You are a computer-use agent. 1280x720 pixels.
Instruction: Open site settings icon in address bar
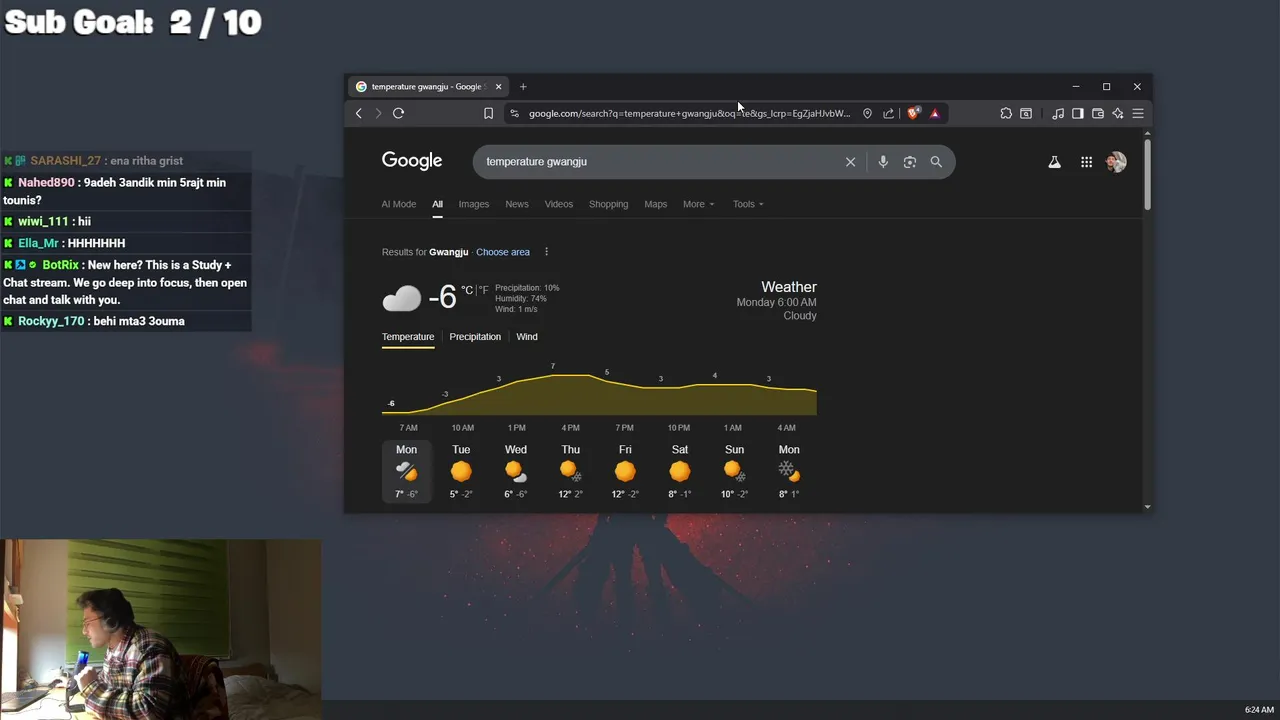[515, 114]
